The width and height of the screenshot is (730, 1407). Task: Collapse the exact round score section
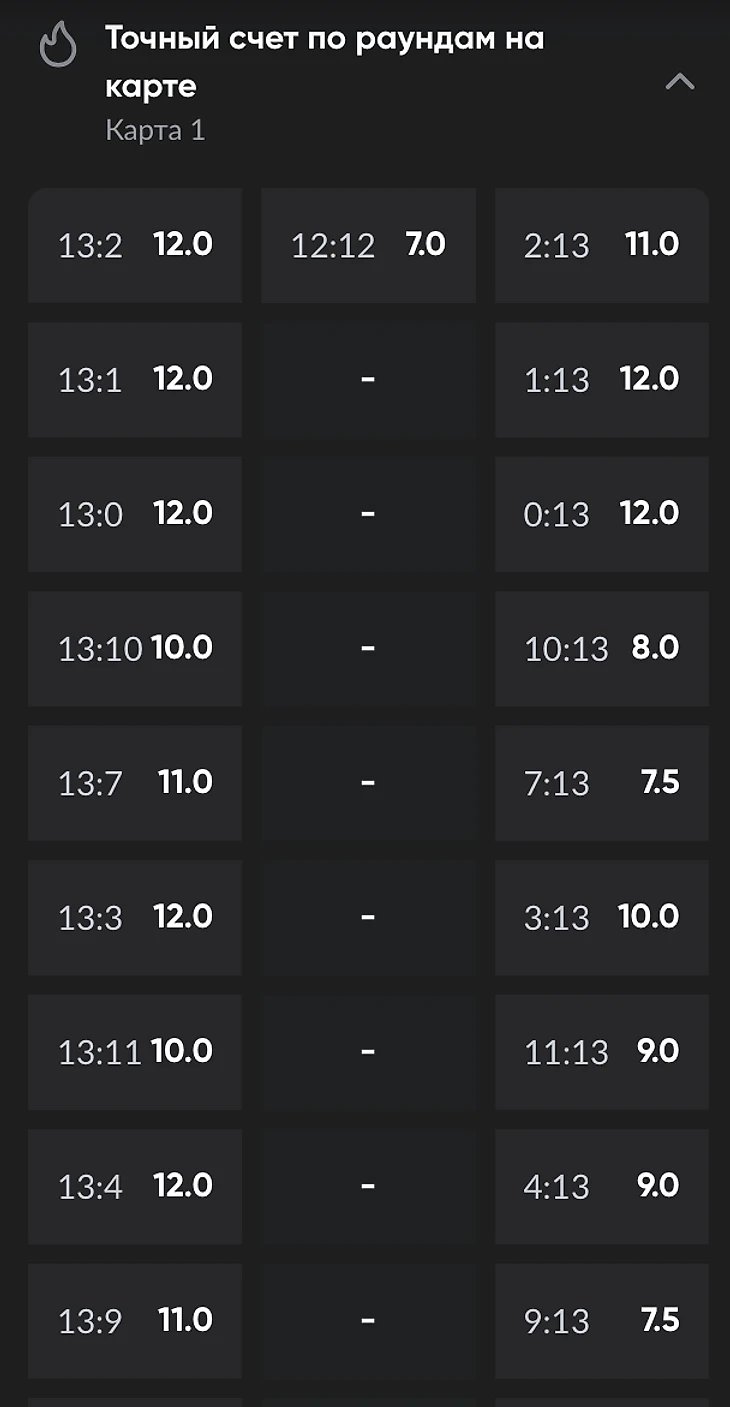point(680,82)
